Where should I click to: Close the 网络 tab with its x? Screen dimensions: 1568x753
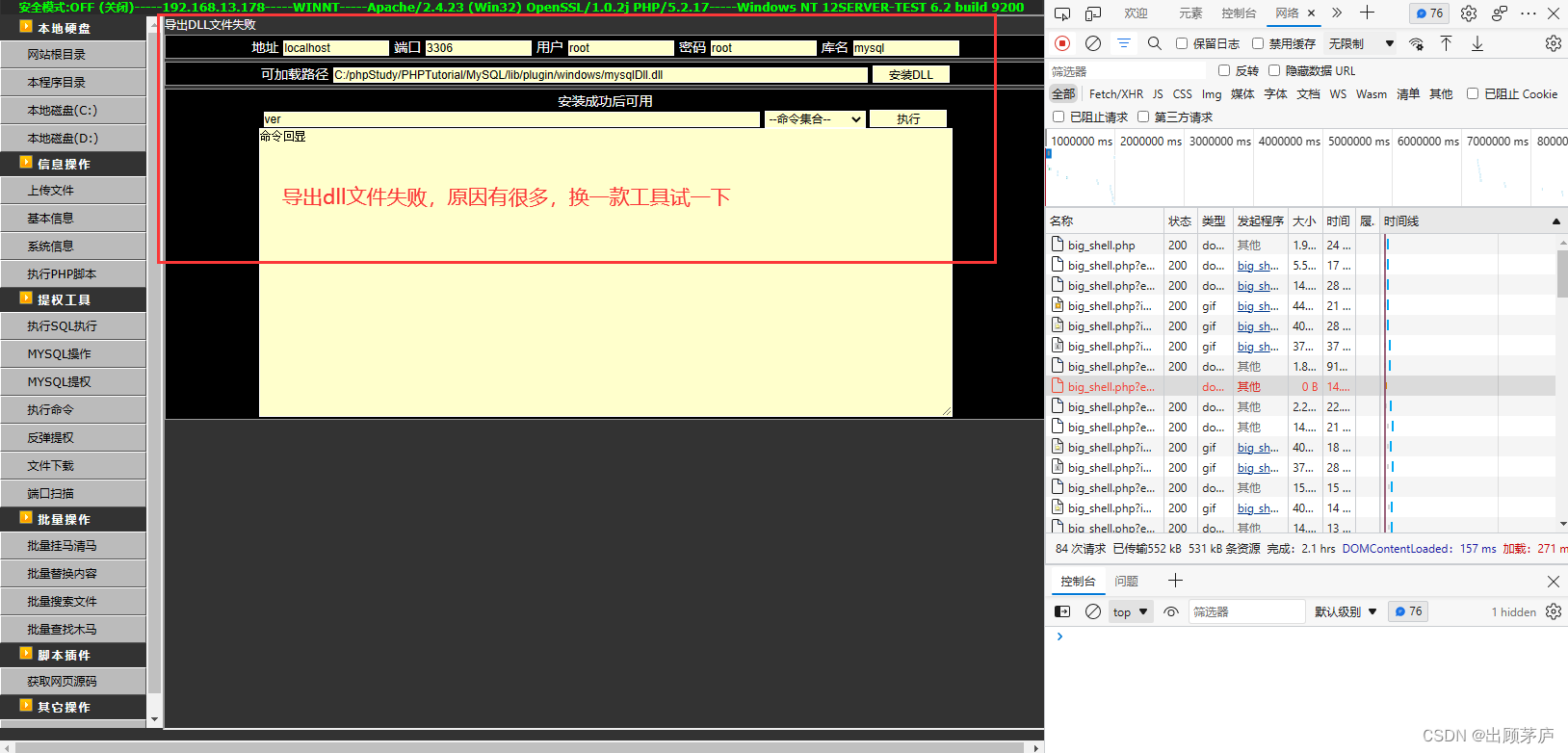point(1311,13)
